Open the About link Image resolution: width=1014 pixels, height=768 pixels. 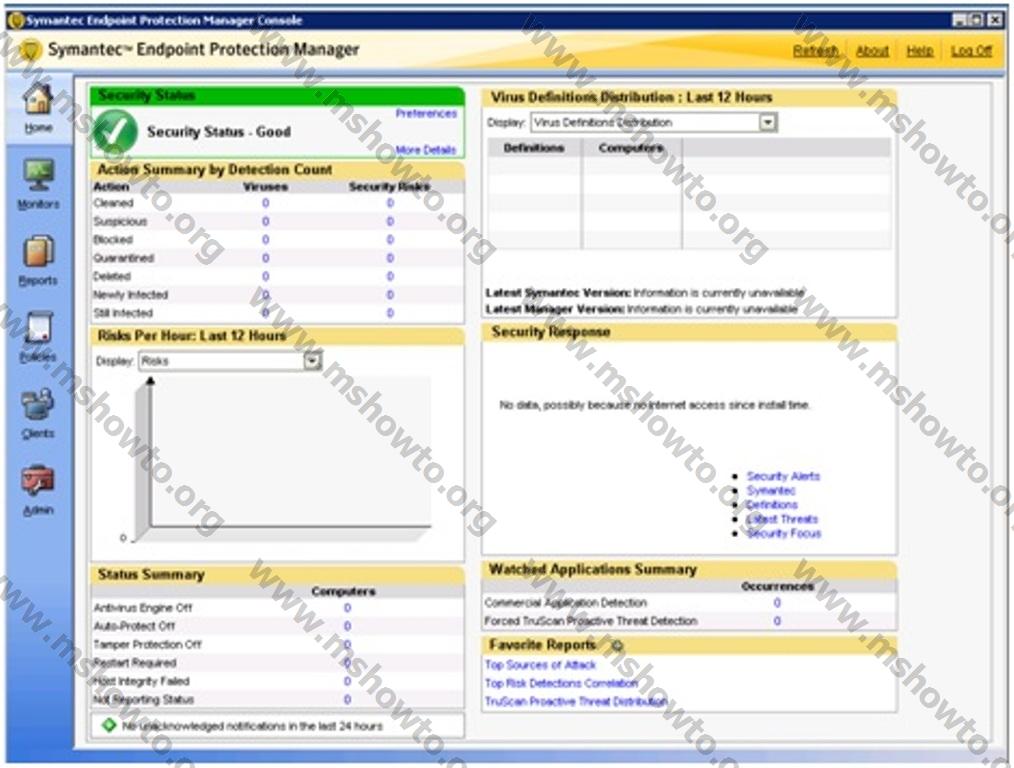[872, 50]
